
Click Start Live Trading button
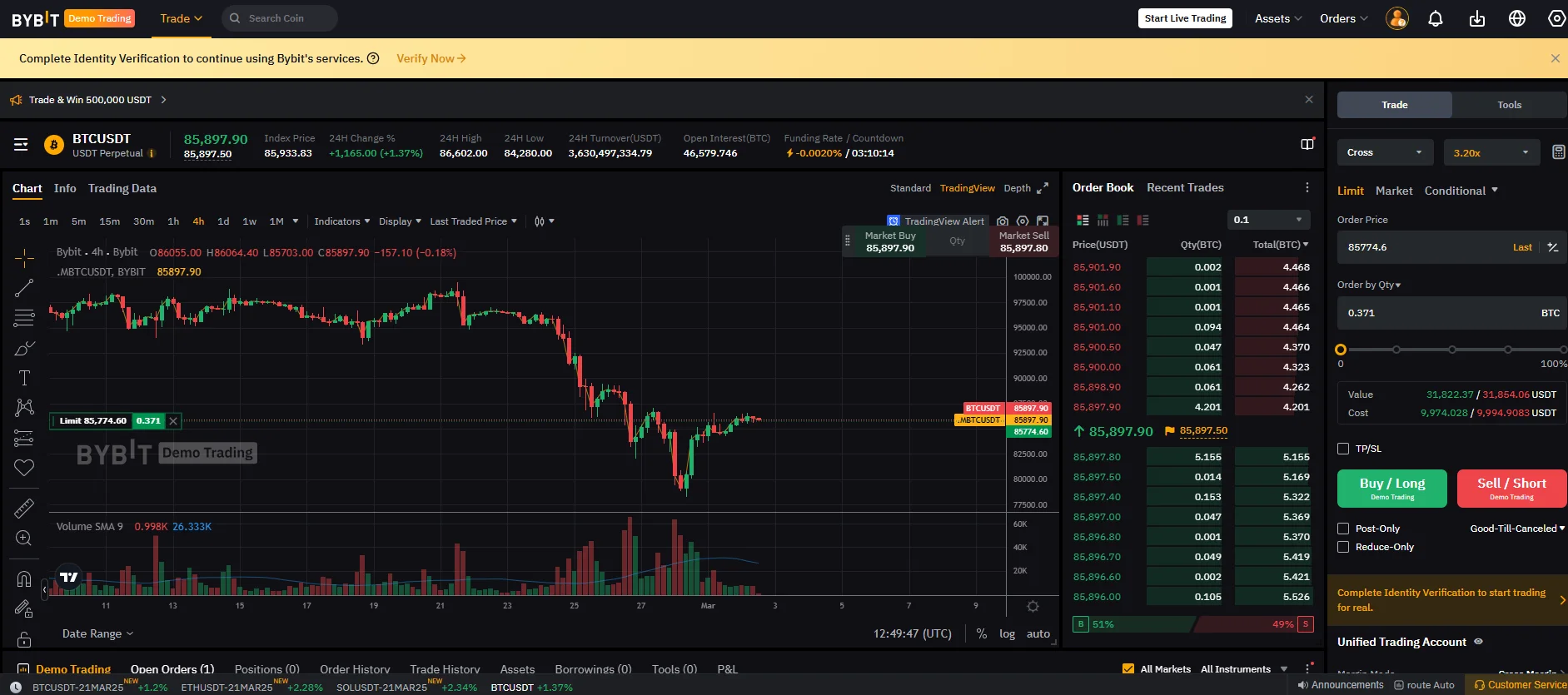click(1185, 18)
